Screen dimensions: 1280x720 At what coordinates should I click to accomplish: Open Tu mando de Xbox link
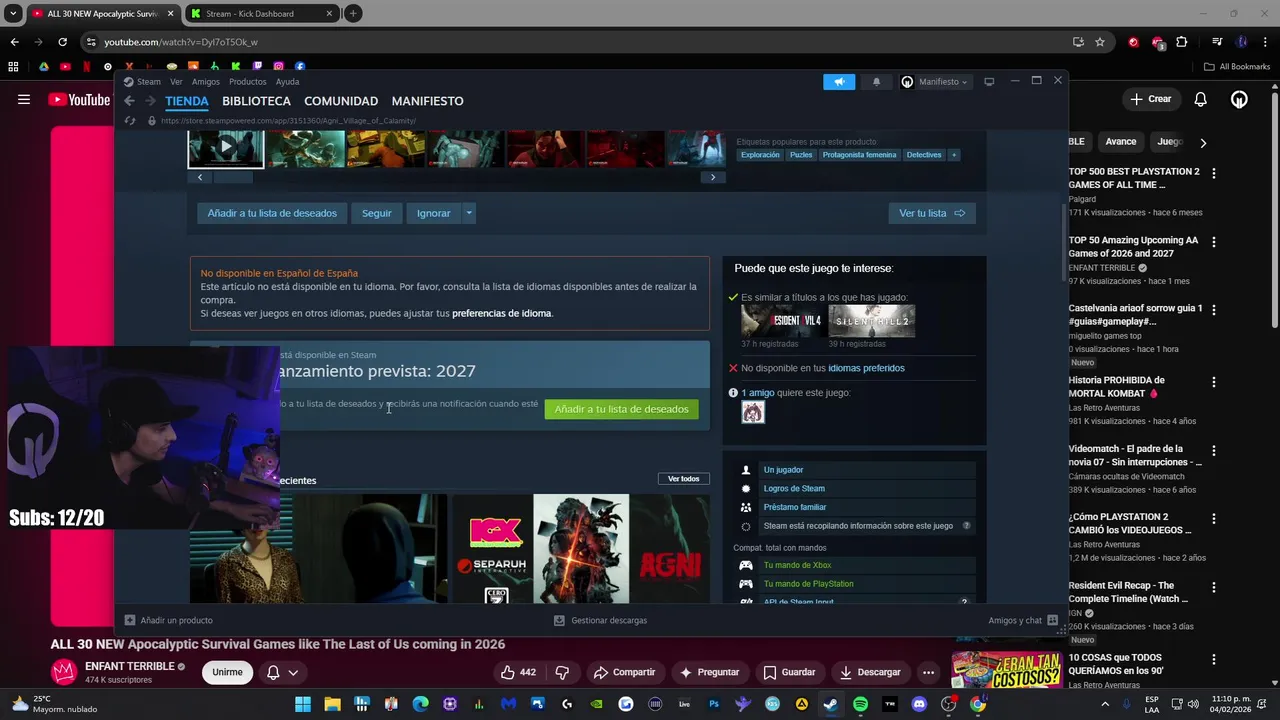(797, 565)
